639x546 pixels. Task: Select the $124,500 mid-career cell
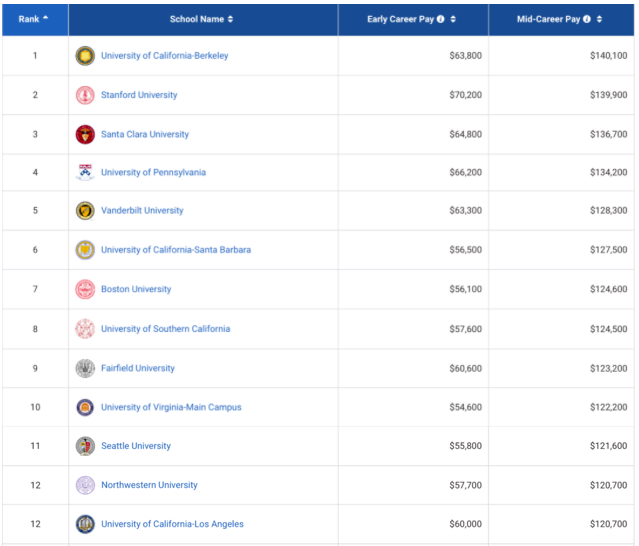(562, 329)
